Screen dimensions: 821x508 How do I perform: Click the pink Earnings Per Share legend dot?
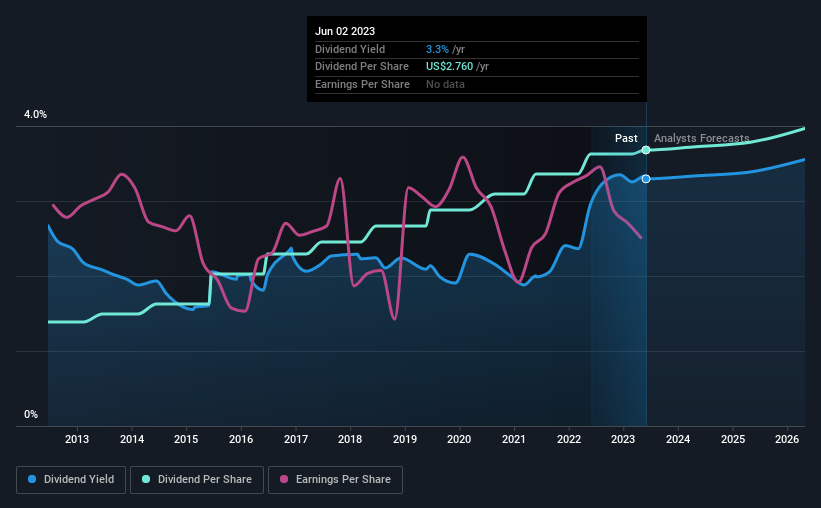[284, 479]
